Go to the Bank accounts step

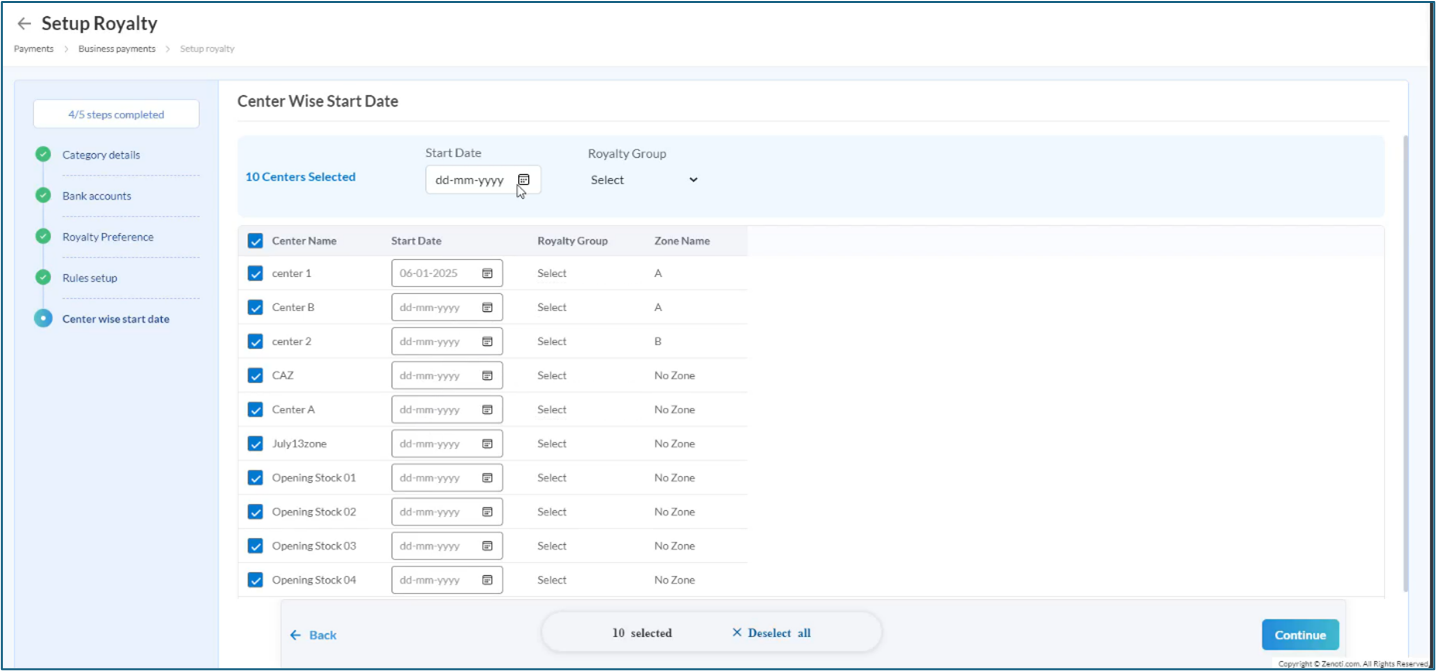coord(97,196)
